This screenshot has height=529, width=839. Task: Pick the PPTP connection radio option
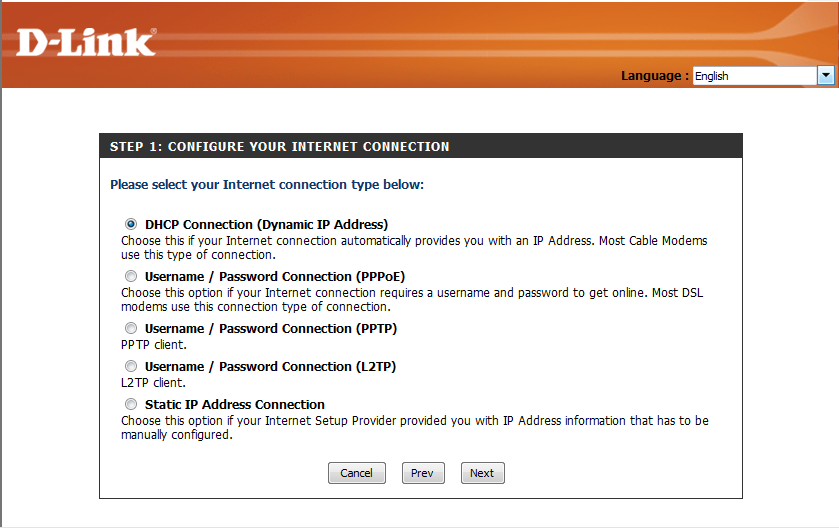131,328
